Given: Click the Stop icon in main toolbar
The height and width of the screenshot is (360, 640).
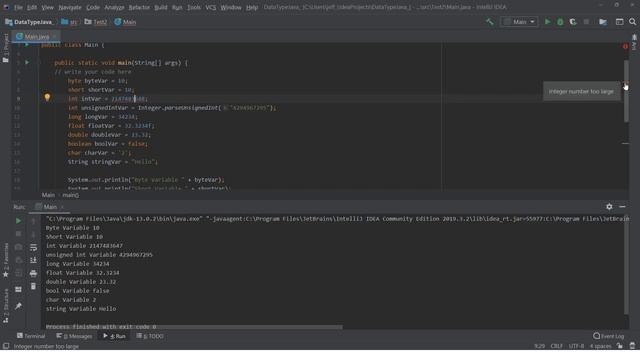Looking at the screenshot, I should [x=586, y=22].
